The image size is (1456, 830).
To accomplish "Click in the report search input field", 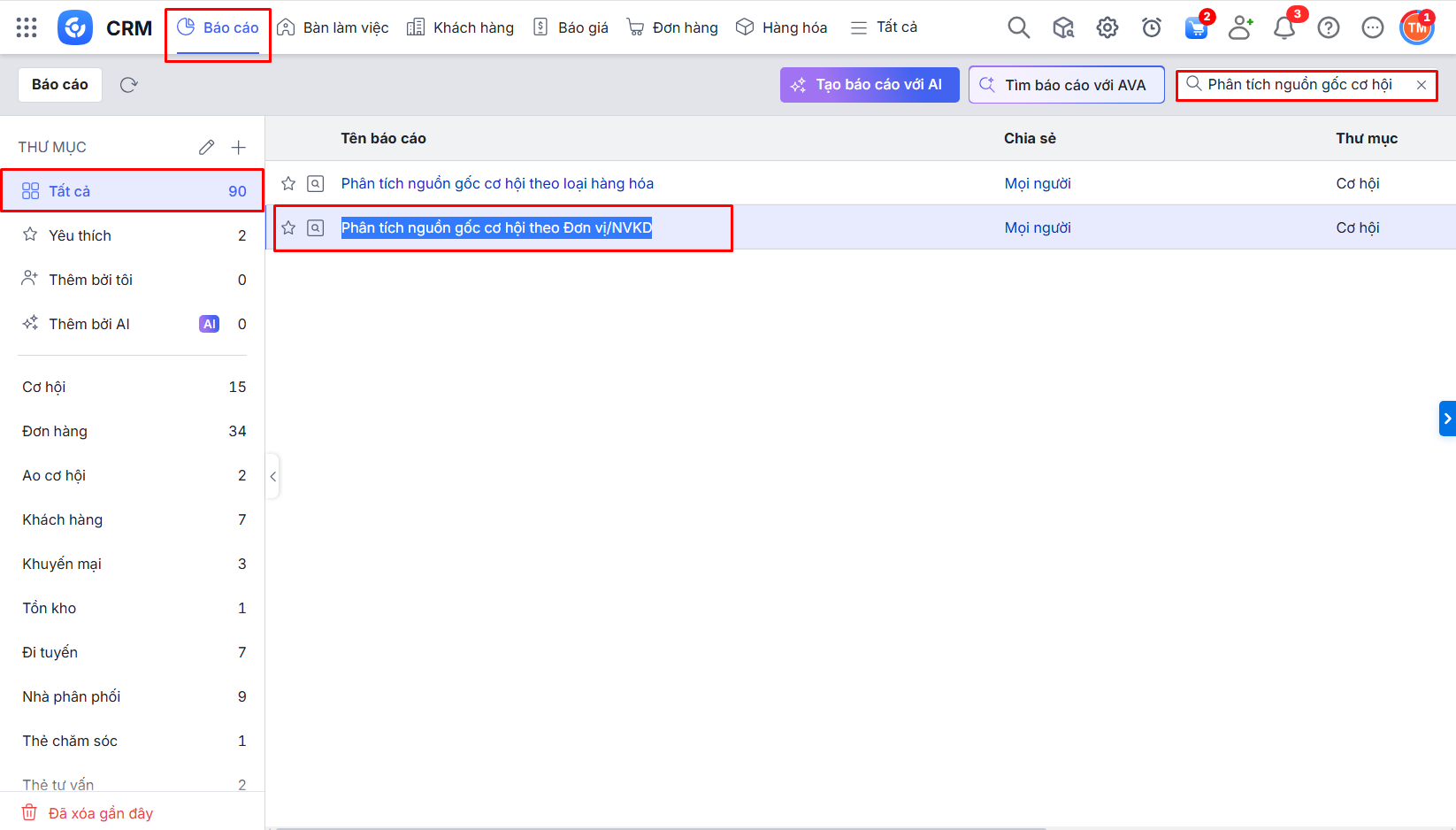I will [x=1299, y=85].
